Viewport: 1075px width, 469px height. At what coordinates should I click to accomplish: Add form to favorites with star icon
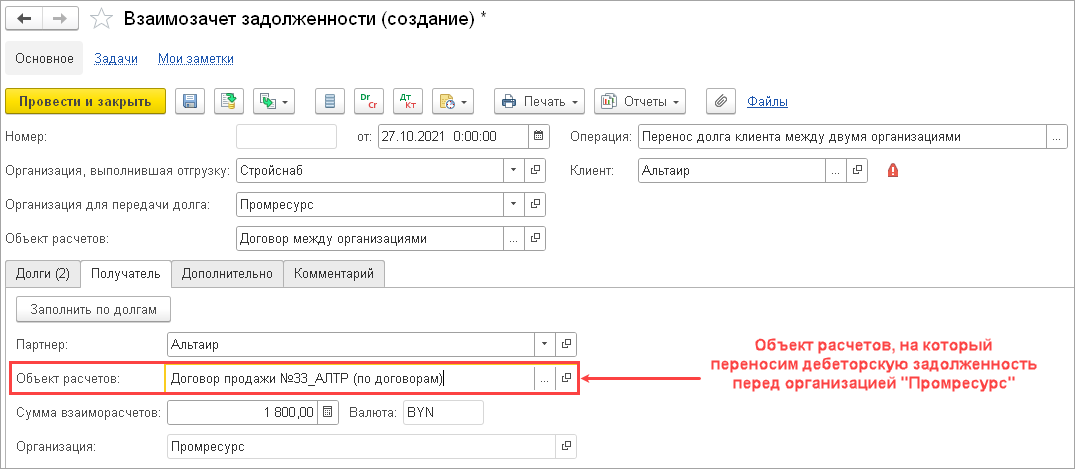click(101, 19)
